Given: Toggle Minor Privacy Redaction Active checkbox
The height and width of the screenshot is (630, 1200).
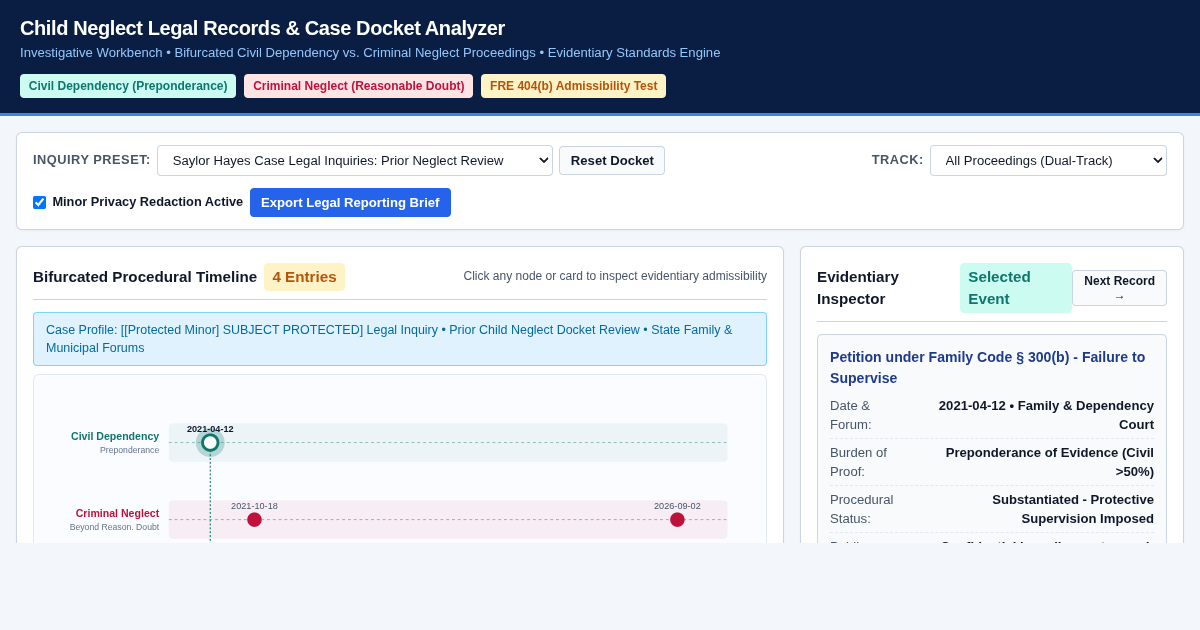Looking at the screenshot, I should (x=40, y=202).
